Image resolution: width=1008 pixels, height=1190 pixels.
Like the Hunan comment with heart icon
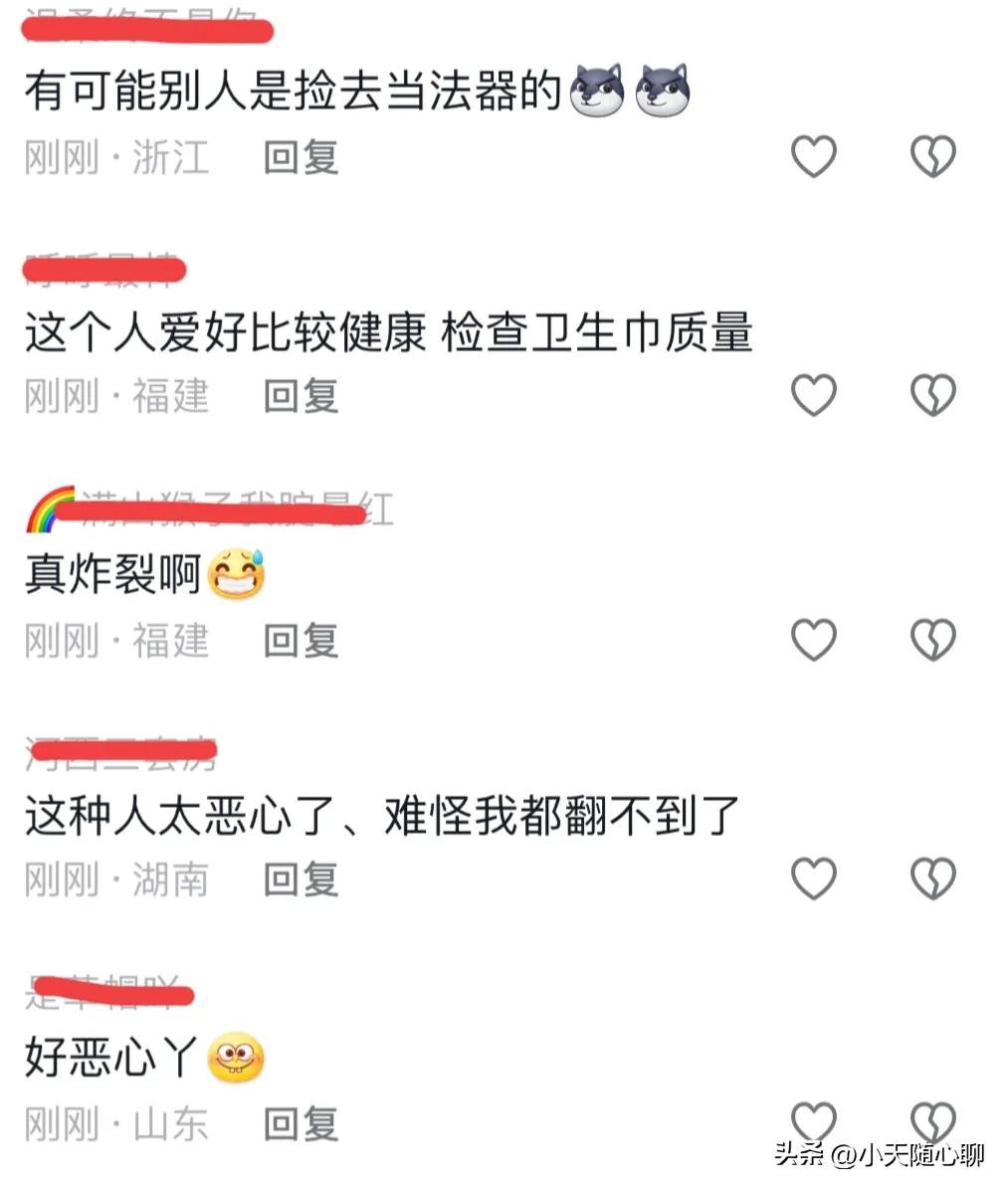(x=814, y=879)
